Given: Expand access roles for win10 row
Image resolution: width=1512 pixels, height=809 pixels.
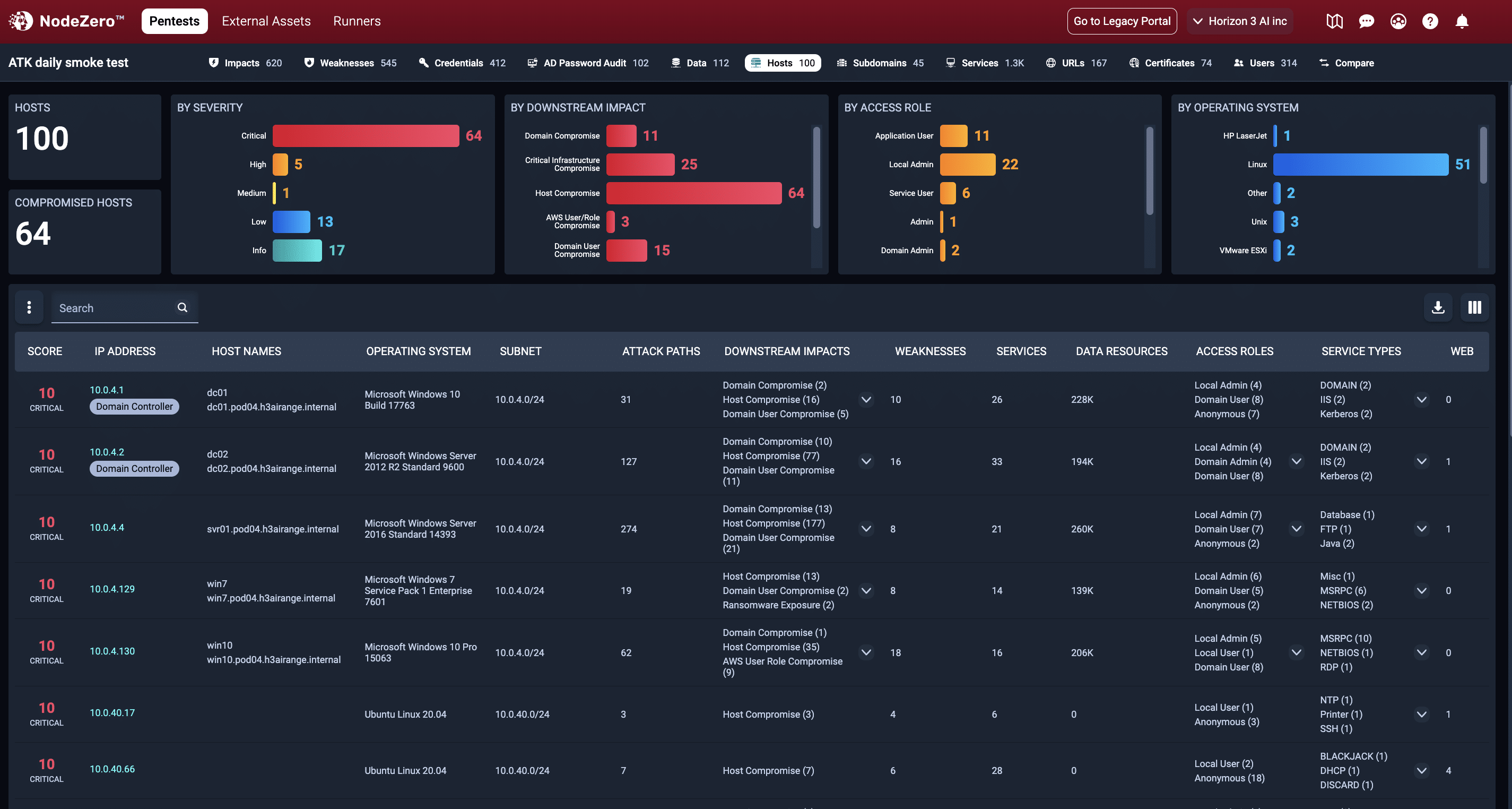Looking at the screenshot, I should (x=1297, y=652).
